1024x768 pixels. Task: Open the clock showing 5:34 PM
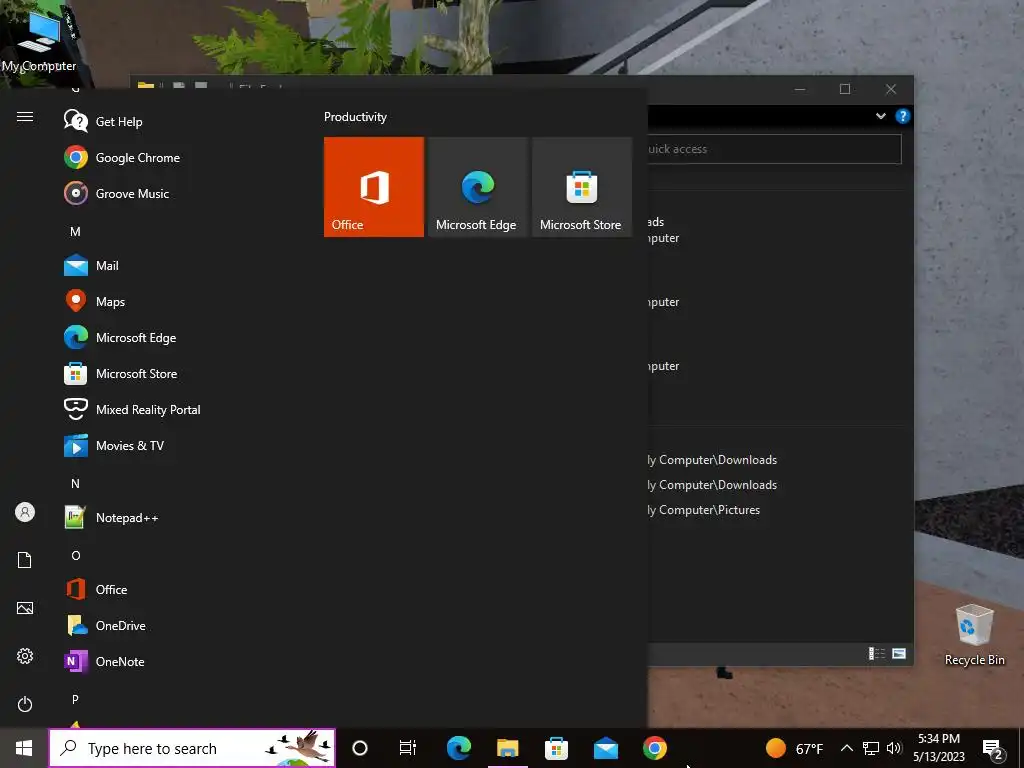[x=938, y=748]
